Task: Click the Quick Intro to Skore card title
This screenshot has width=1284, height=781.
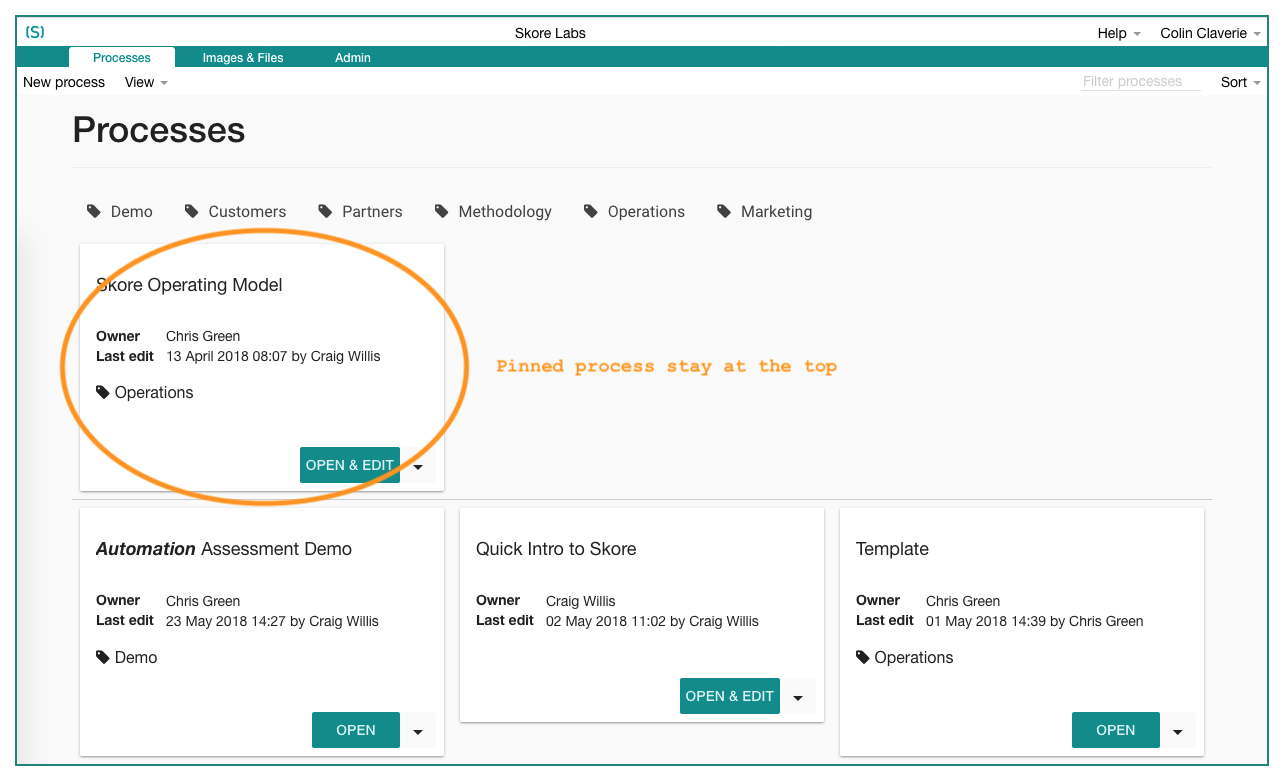Action: [x=556, y=549]
